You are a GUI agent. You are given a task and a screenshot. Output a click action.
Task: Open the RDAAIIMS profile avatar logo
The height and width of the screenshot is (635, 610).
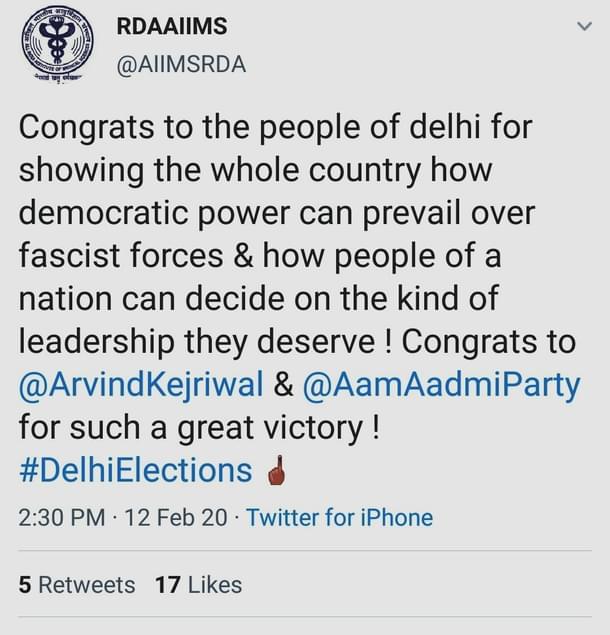[x=57, y=49]
